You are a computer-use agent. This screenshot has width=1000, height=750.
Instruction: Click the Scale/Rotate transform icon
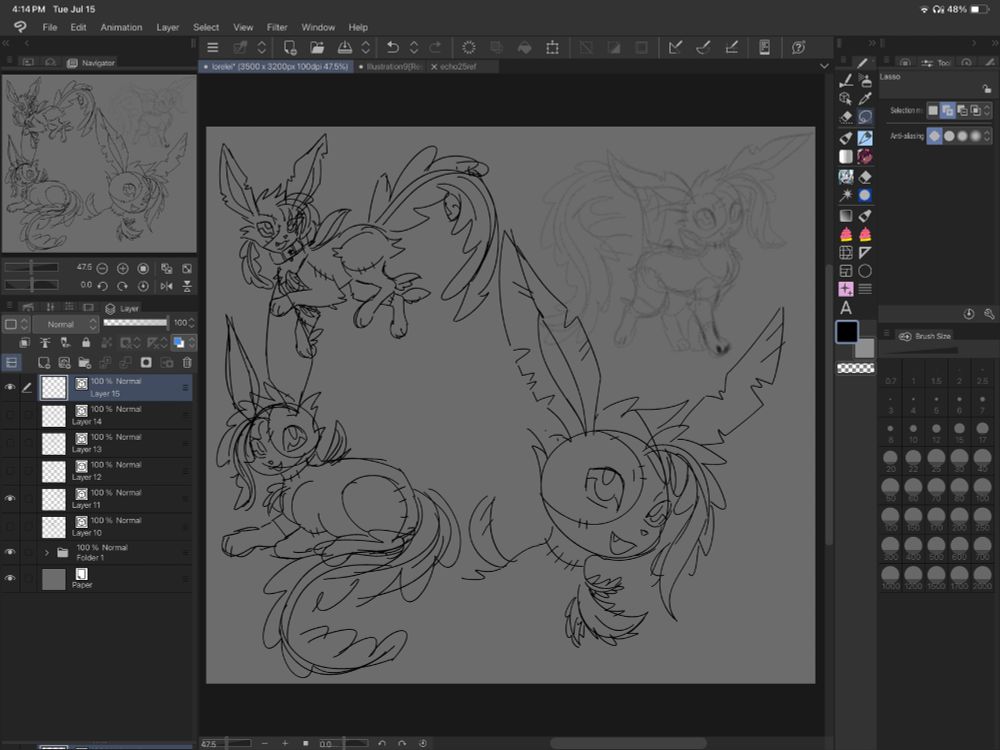pos(552,48)
